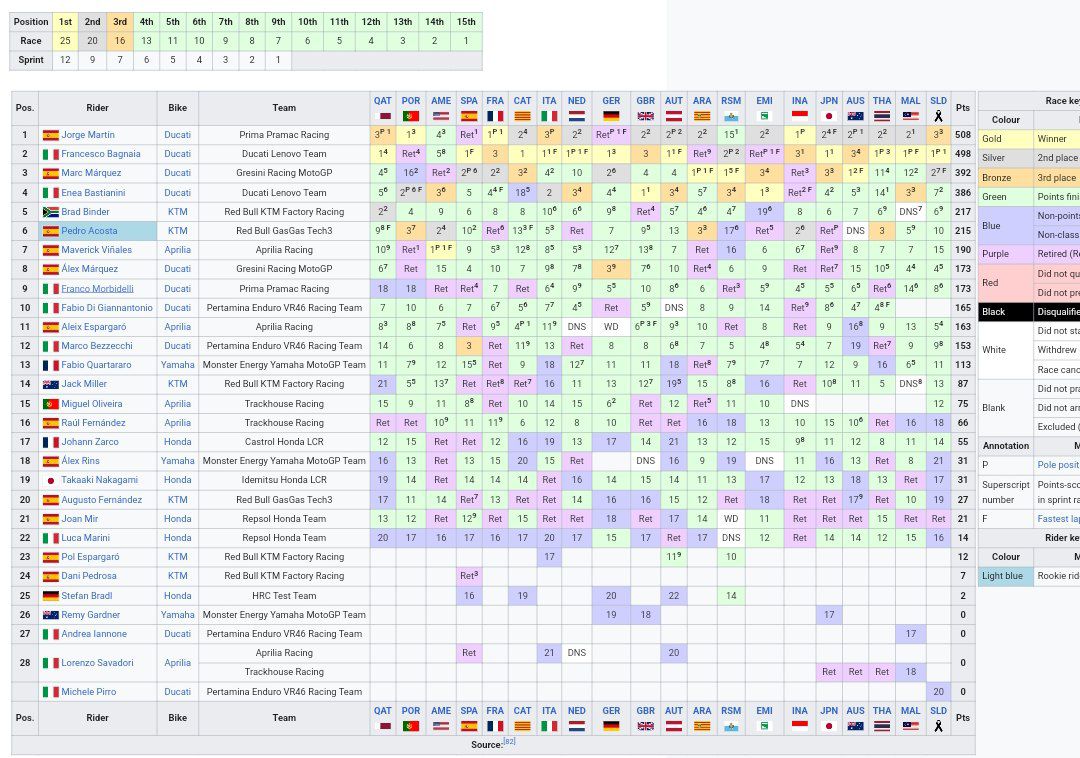Click the Aprilia bike link in Aleix Espargaró's row
Screen dimensions: 1080x758
coord(177,327)
